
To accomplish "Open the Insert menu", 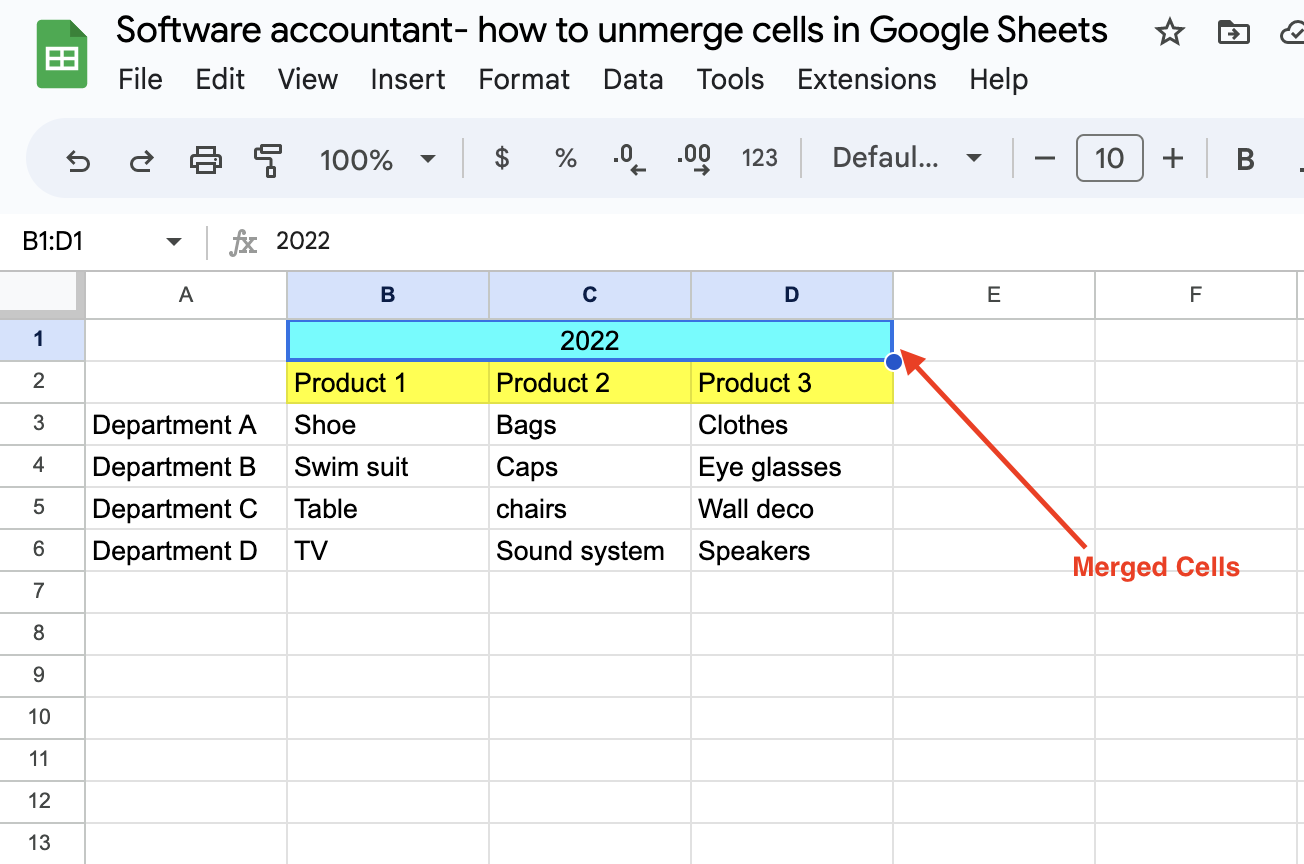I will click(408, 80).
